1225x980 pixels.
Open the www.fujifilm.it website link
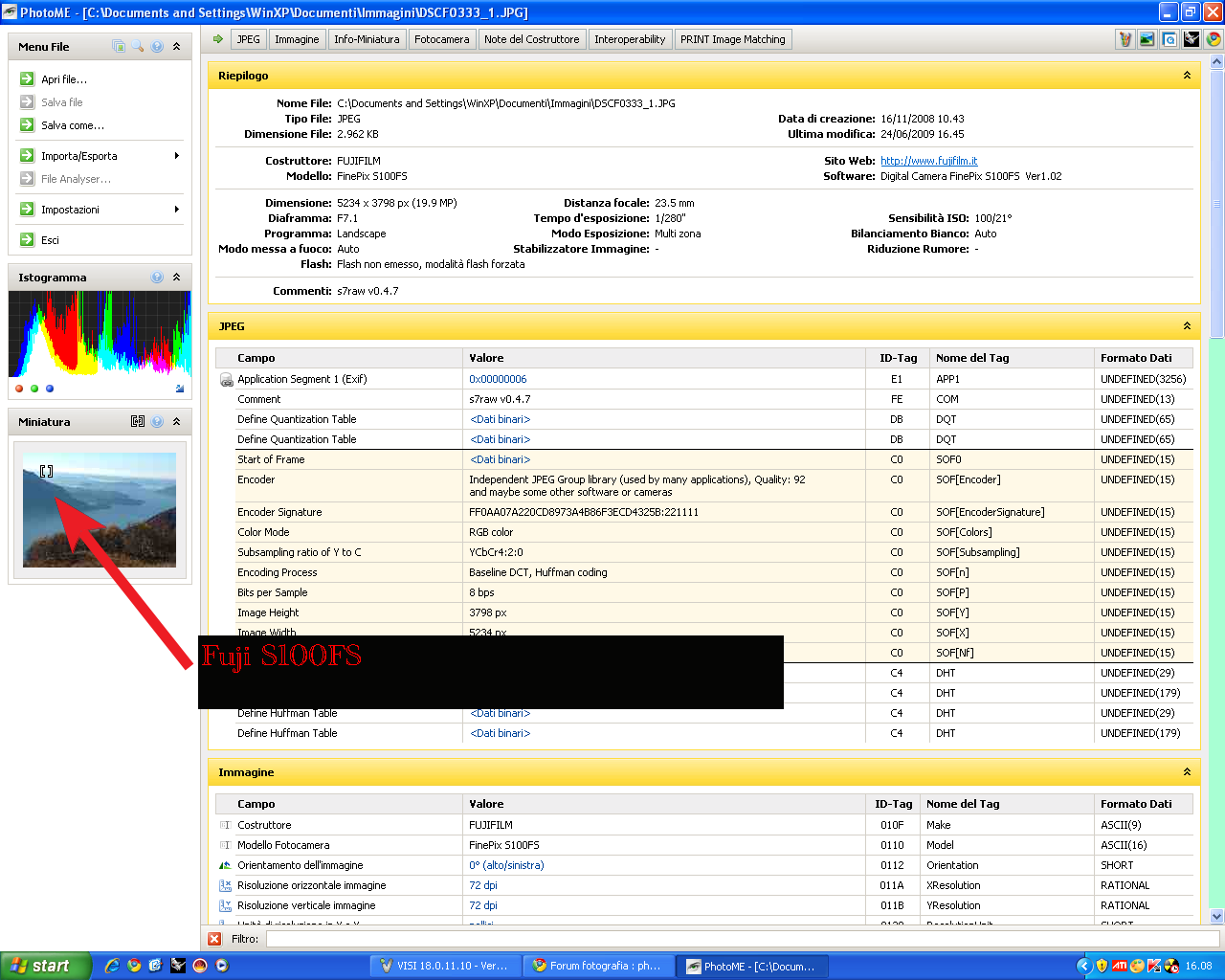click(928, 161)
